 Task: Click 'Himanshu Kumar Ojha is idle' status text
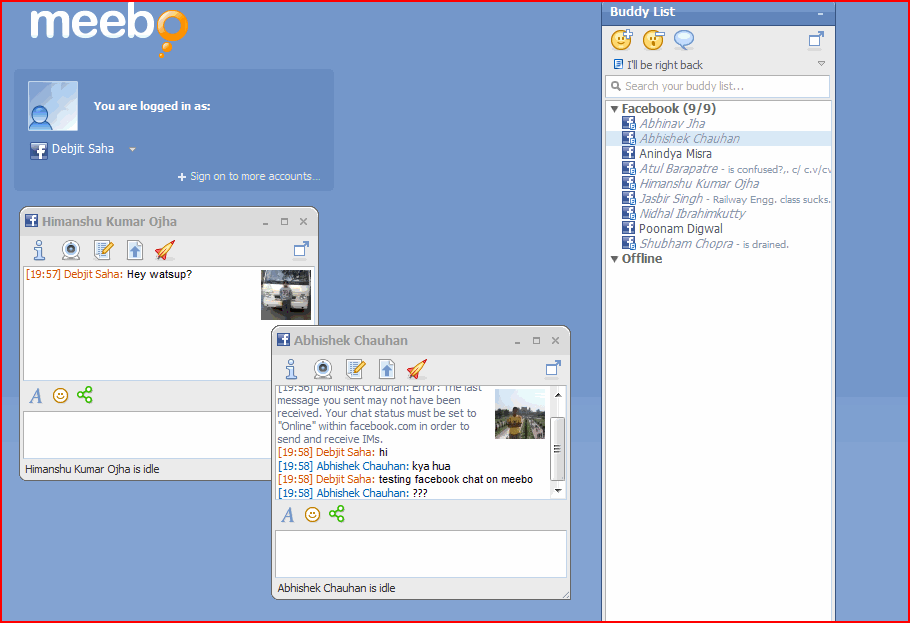[92, 469]
